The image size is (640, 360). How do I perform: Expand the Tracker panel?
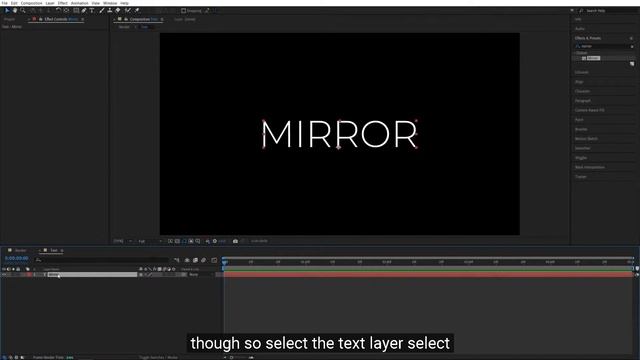[x=580, y=177]
